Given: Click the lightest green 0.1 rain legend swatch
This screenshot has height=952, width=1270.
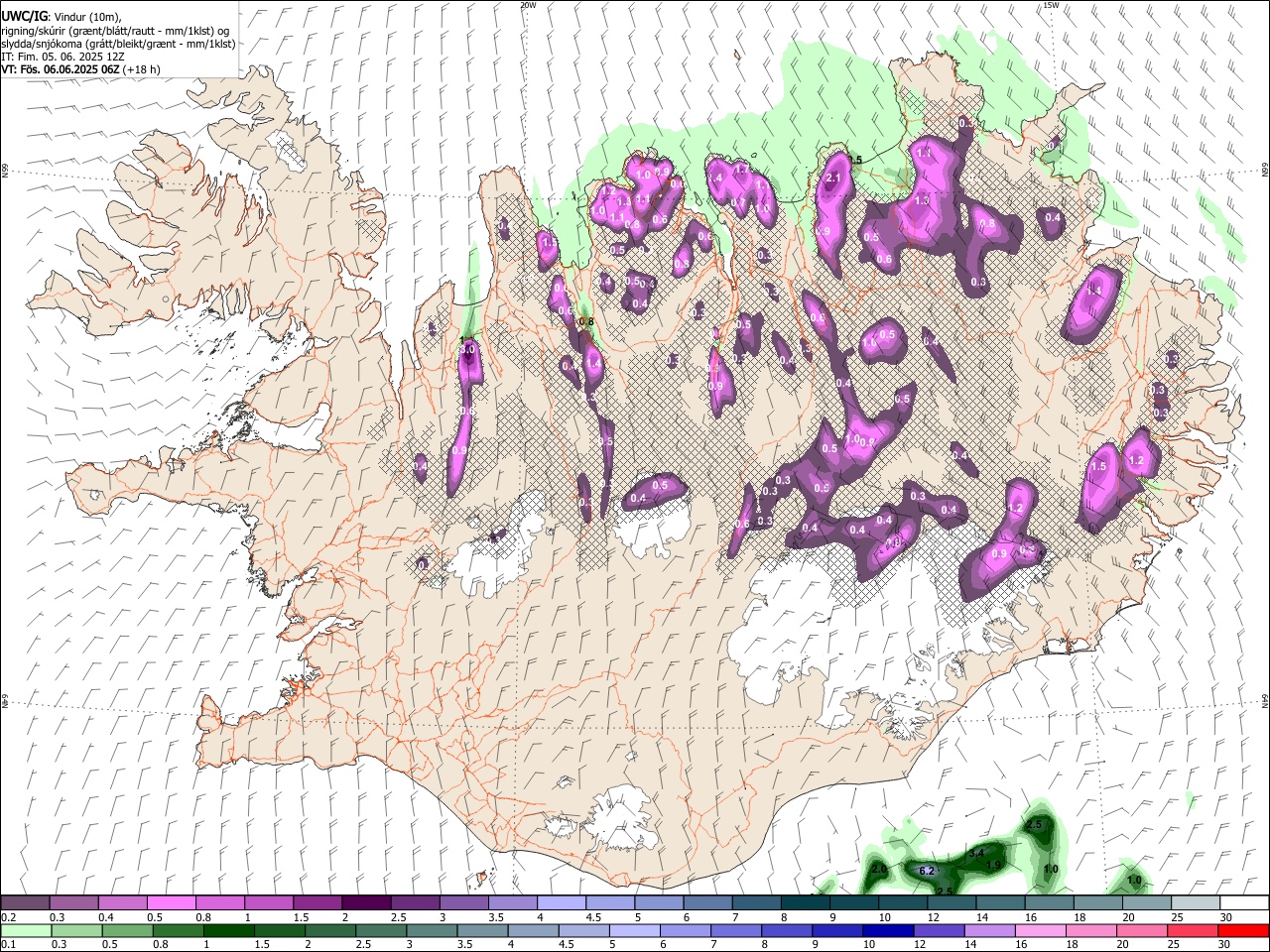Looking at the screenshot, I should coord(26,930).
